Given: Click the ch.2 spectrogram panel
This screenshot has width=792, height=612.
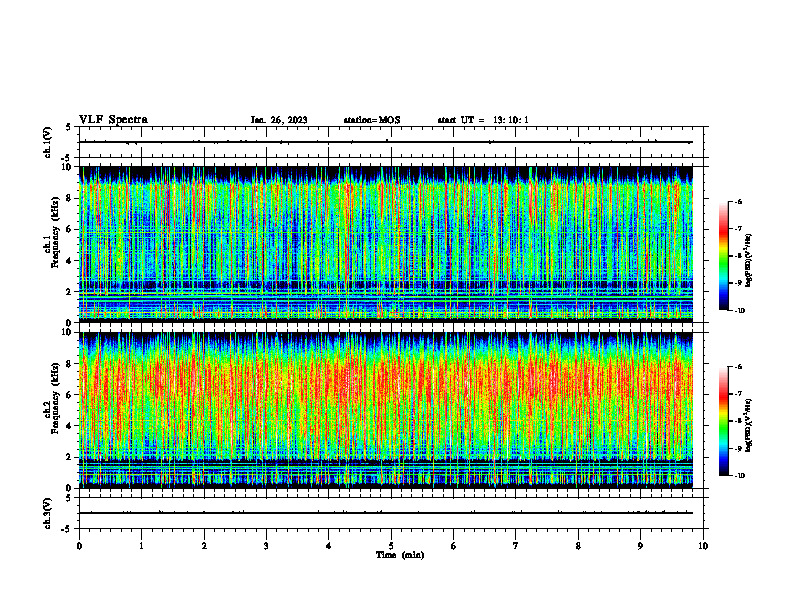Looking at the screenshot, I should [x=386, y=410].
